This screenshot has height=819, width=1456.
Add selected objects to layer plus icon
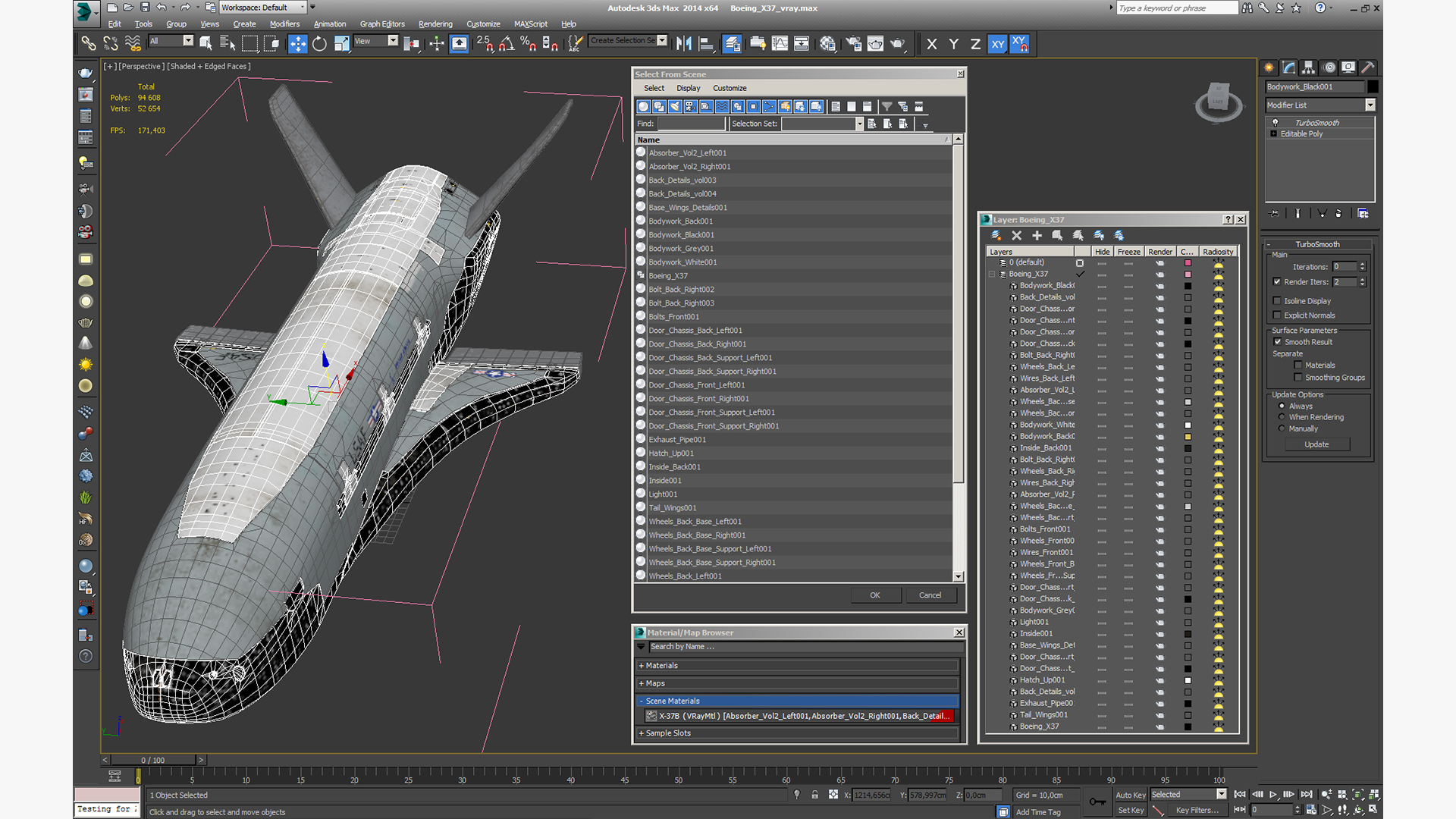(x=1037, y=236)
